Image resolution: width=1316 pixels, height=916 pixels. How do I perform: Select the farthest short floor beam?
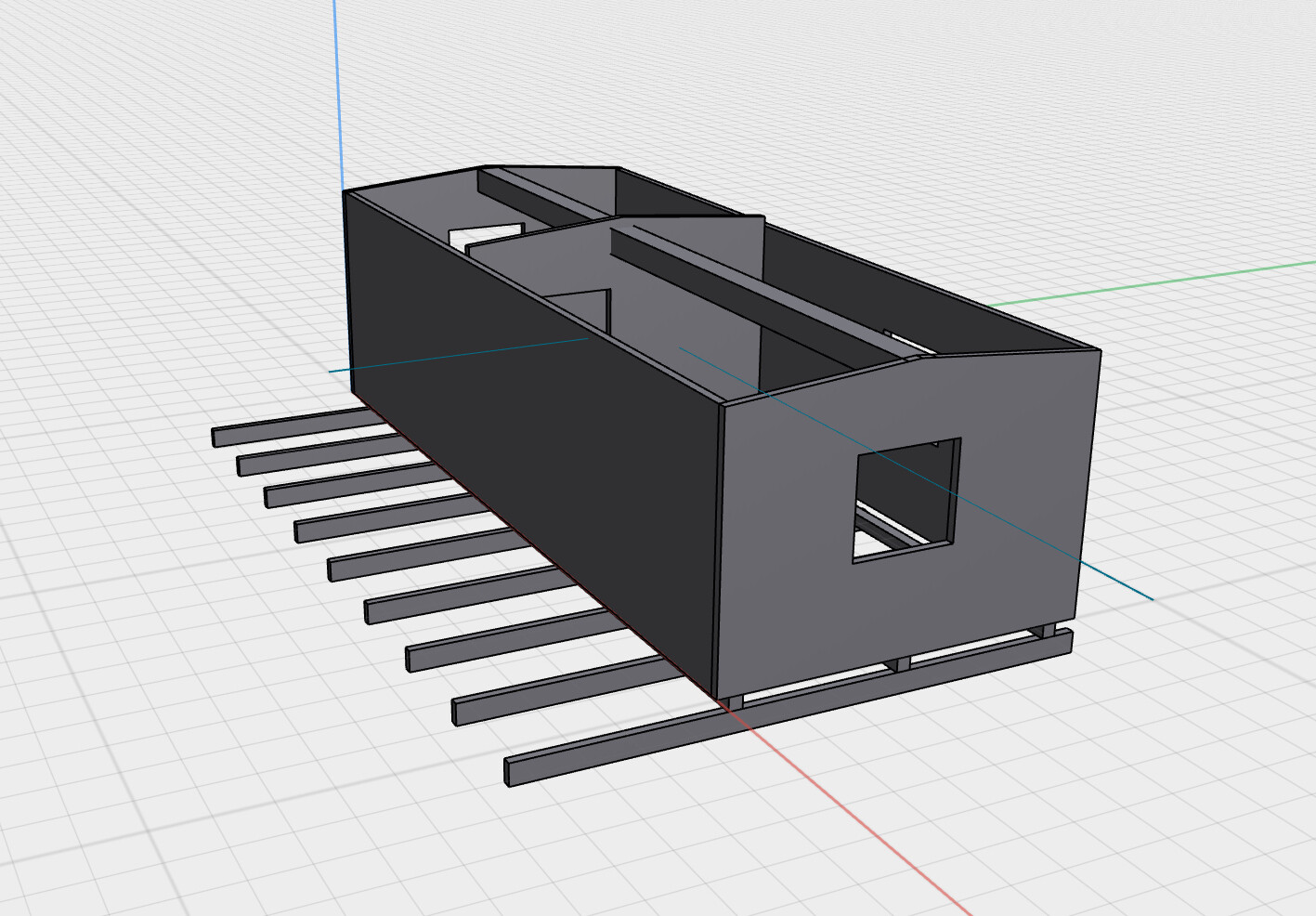pos(288,430)
